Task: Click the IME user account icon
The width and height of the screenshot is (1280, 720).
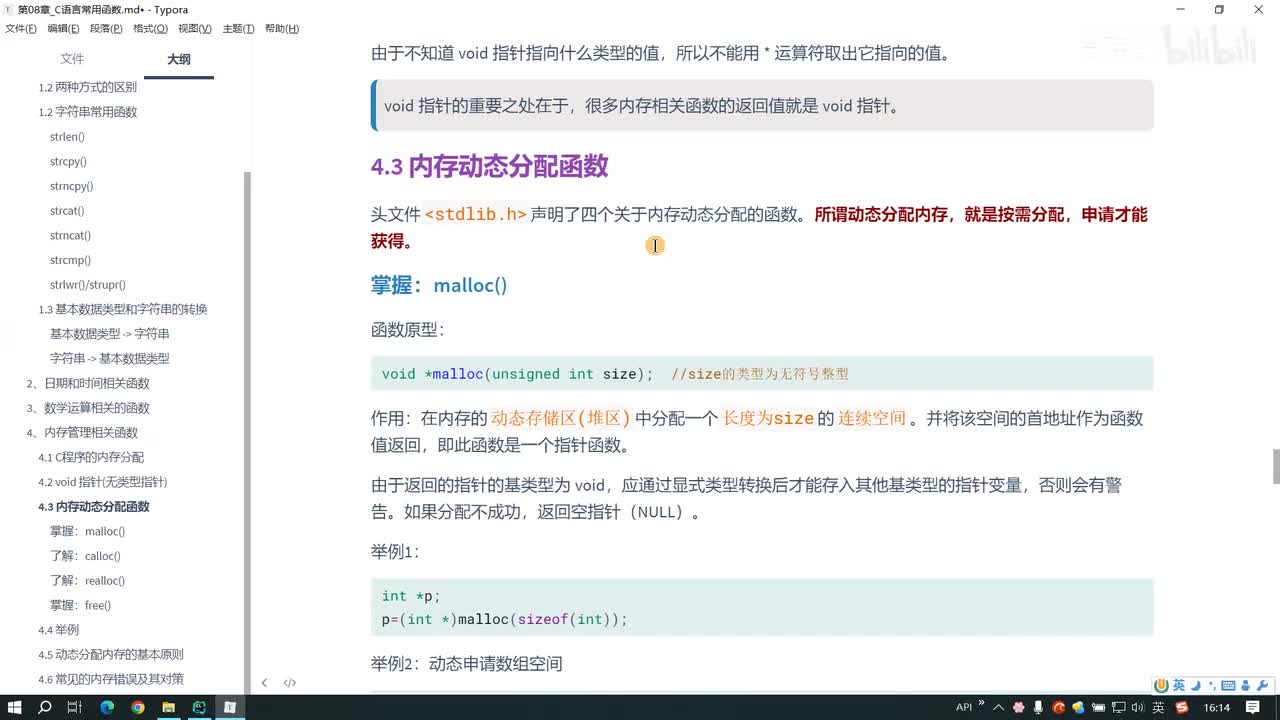Action: pyautogui.click(x=1246, y=685)
